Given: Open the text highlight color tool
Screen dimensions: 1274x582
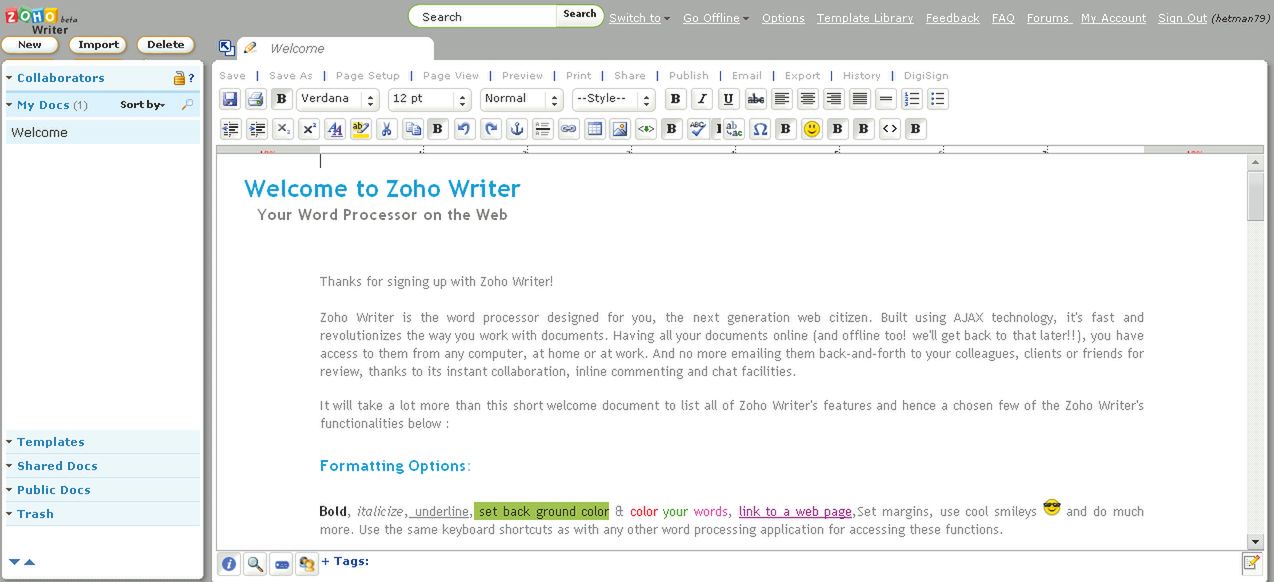Looking at the screenshot, I should [361, 129].
